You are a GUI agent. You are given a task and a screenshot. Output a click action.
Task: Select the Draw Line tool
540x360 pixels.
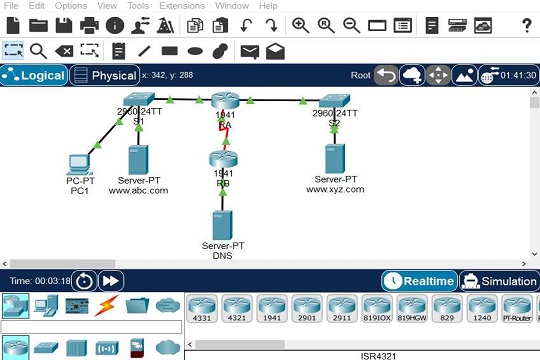click(144, 51)
